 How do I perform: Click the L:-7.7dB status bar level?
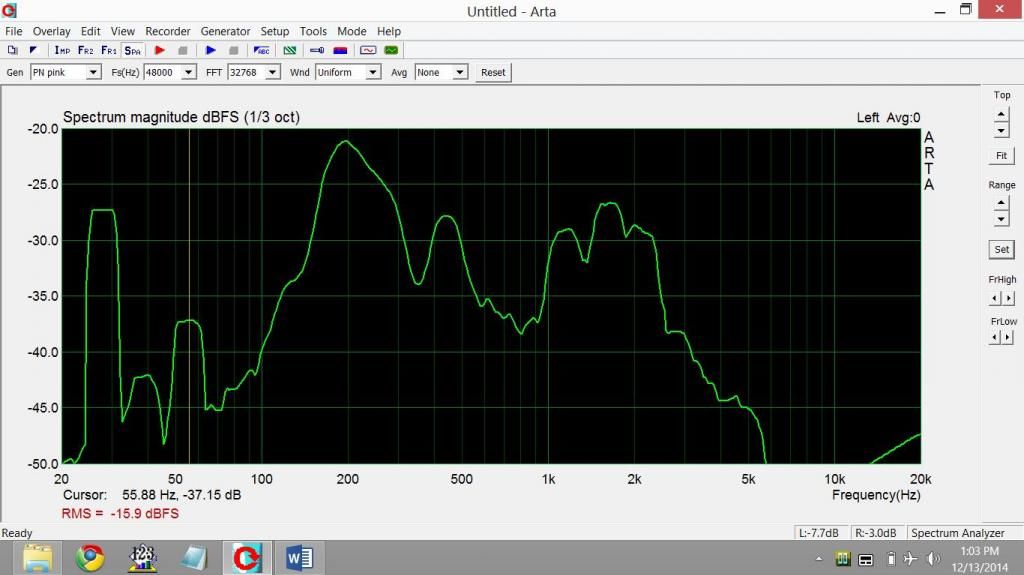[819, 533]
